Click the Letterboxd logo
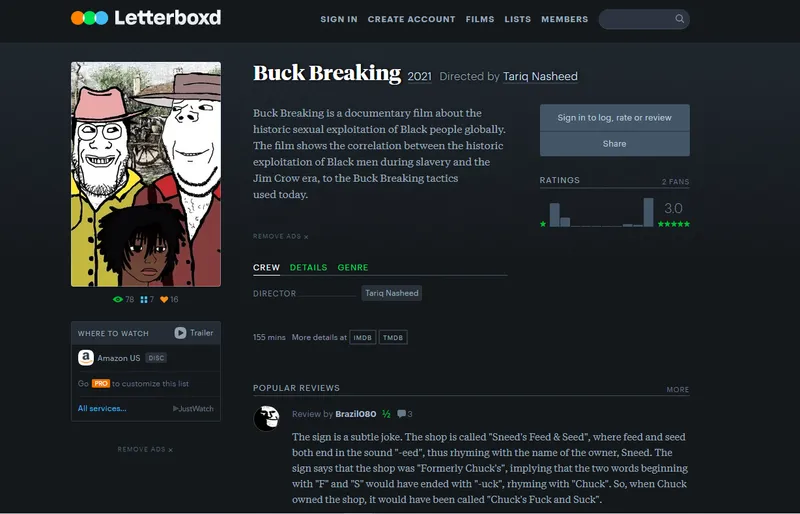The height and width of the screenshot is (514, 800). pyautogui.click(x=146, y=18)
